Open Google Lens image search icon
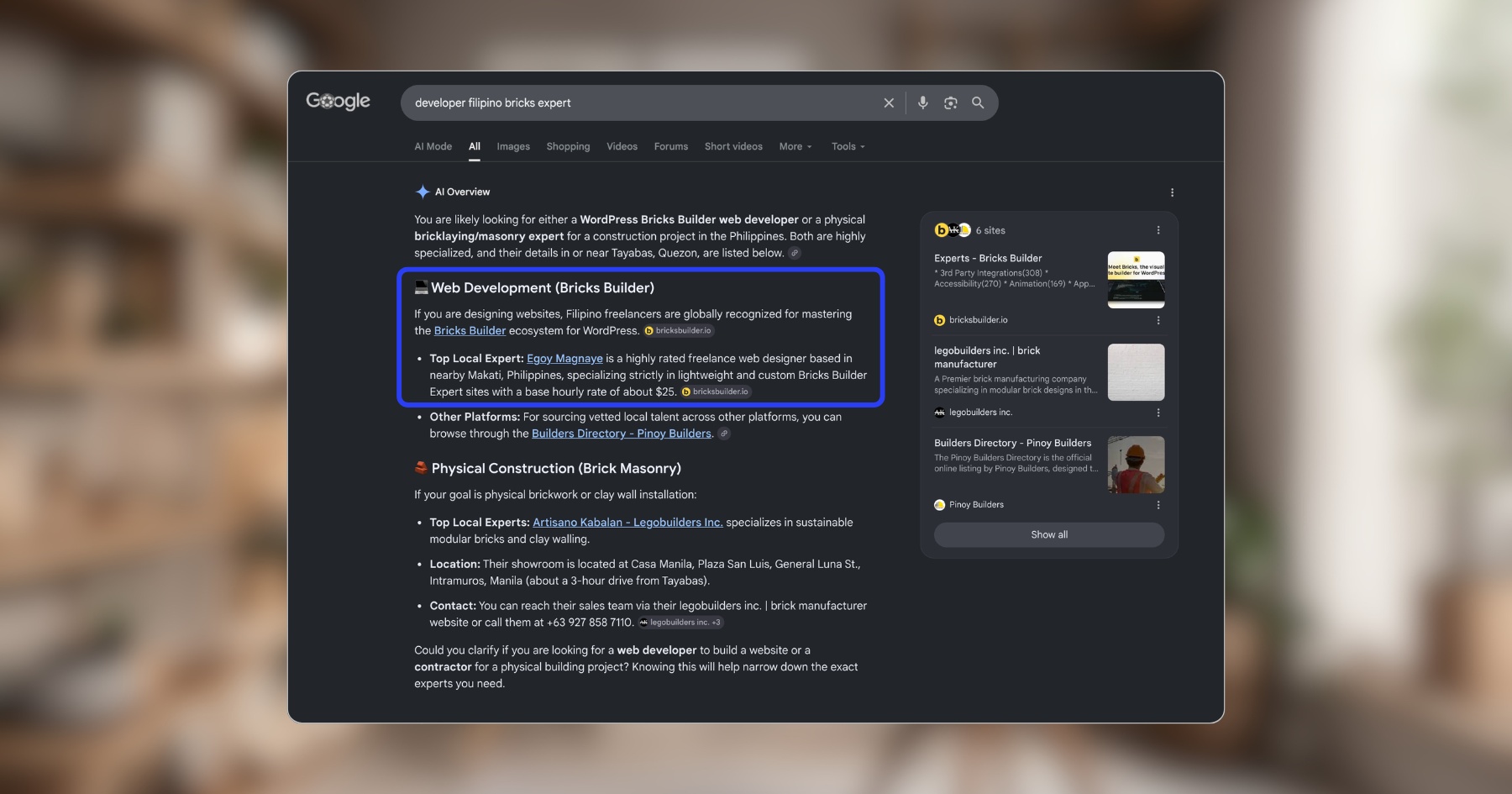 click(x=950, y=103)
